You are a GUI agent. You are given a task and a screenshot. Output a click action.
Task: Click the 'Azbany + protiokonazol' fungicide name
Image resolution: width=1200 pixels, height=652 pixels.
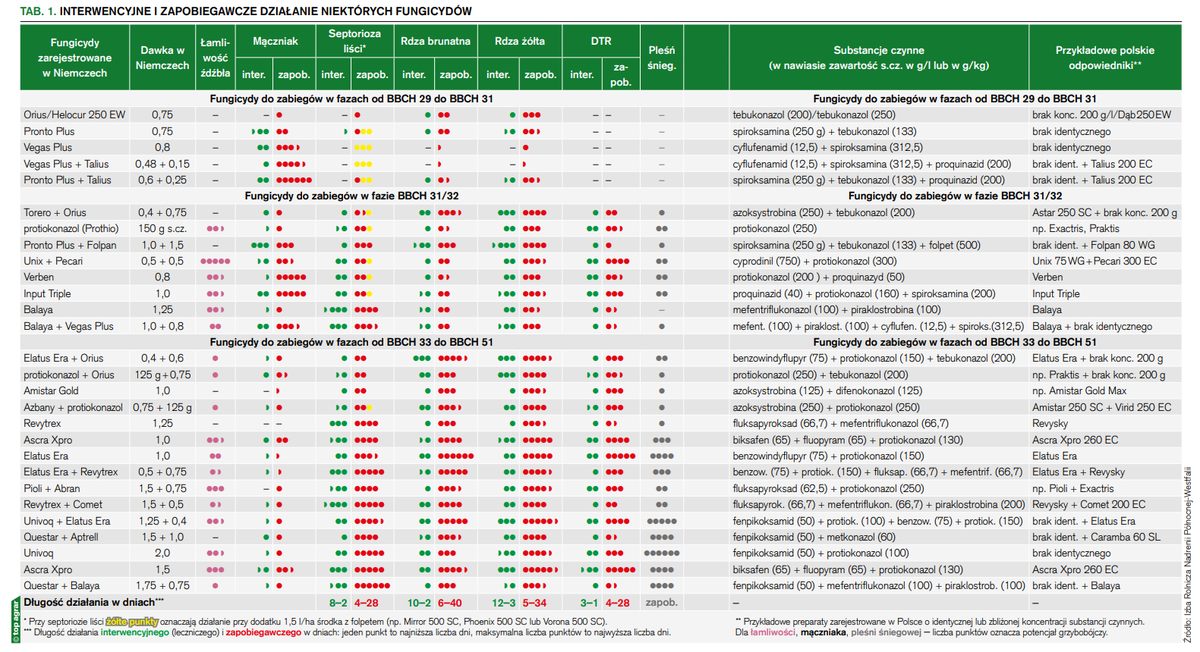tap(73, 407)
